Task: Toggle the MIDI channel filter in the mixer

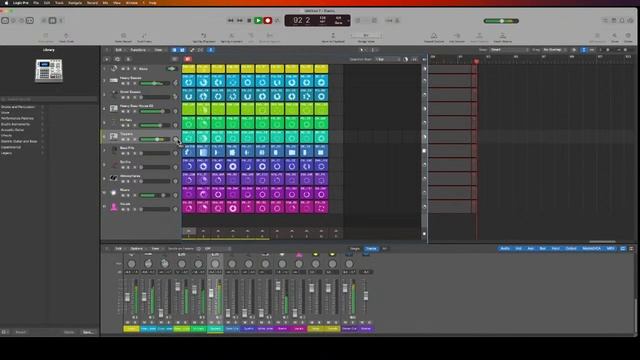Action: 610,248
